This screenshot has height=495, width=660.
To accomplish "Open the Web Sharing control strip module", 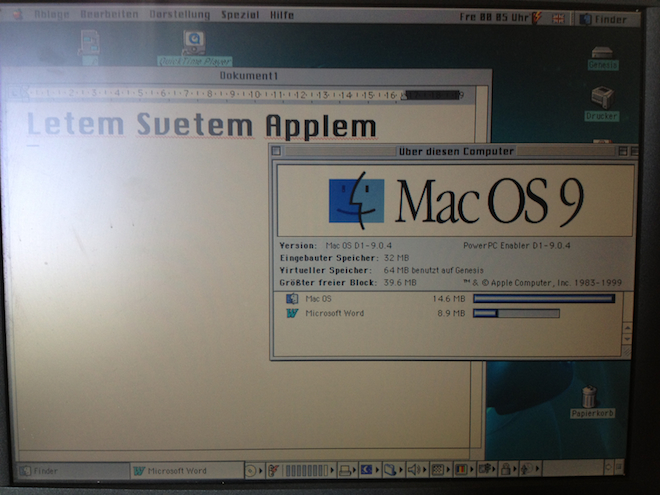I will click(x=530, y=467).
